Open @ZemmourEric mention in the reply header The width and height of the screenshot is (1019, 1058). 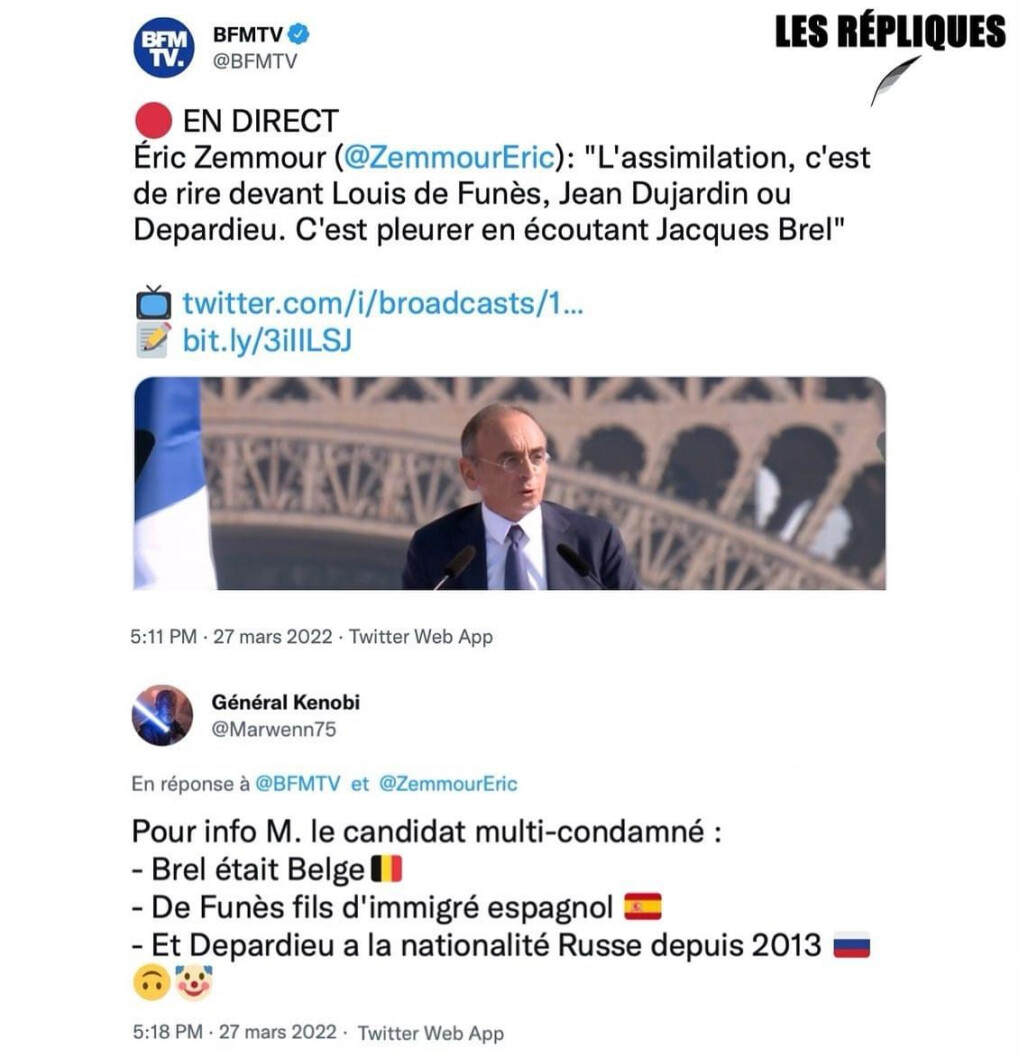[448, 783]
